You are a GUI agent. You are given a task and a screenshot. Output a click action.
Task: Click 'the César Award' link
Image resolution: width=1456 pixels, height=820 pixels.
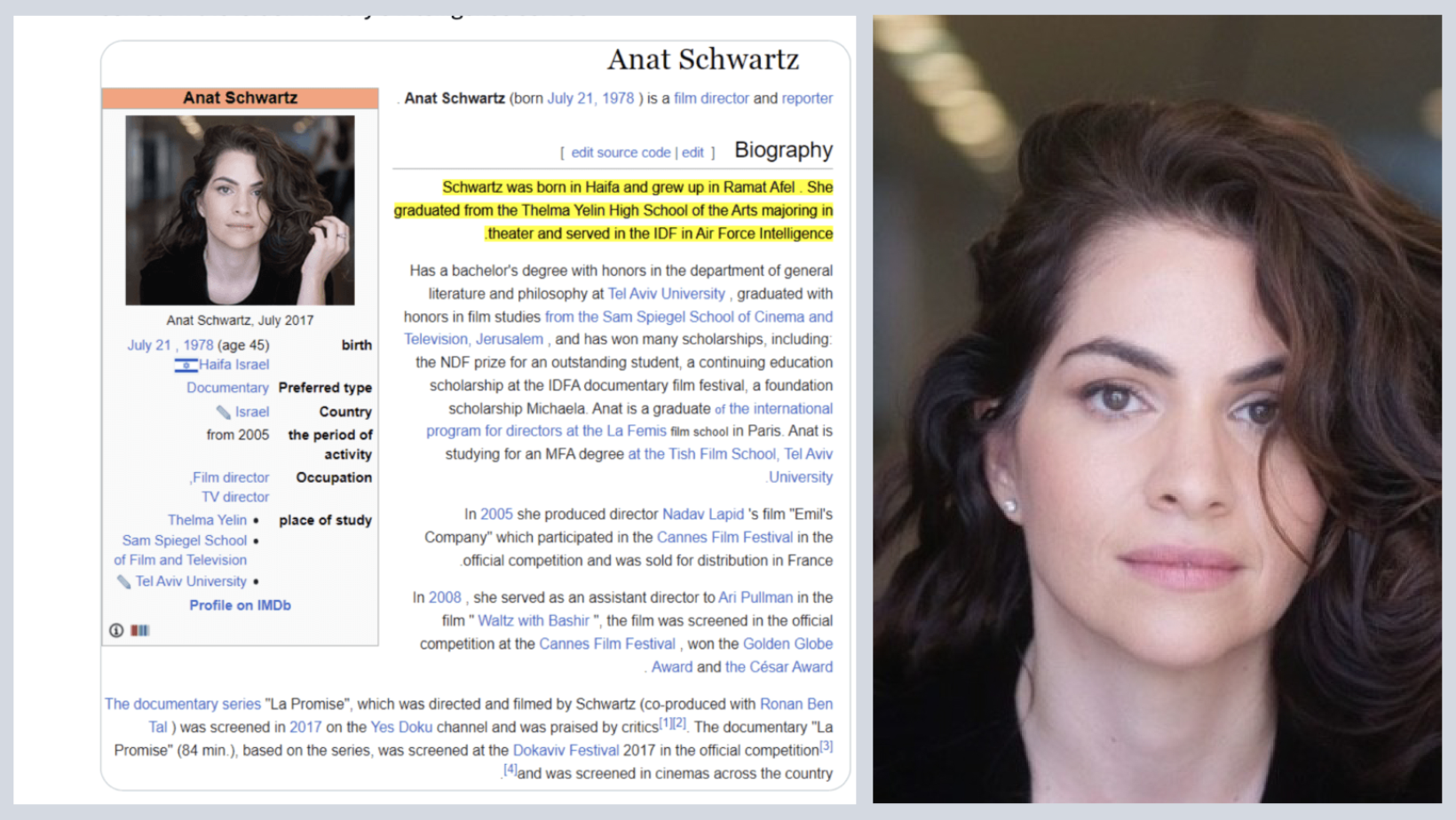(x=779, y=667)
